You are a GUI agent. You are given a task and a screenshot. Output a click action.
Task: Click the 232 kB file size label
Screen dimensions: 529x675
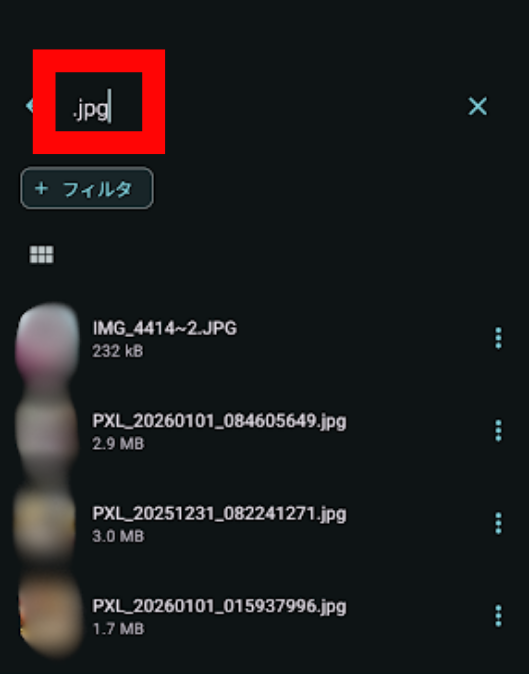click(x=118, y=351)
